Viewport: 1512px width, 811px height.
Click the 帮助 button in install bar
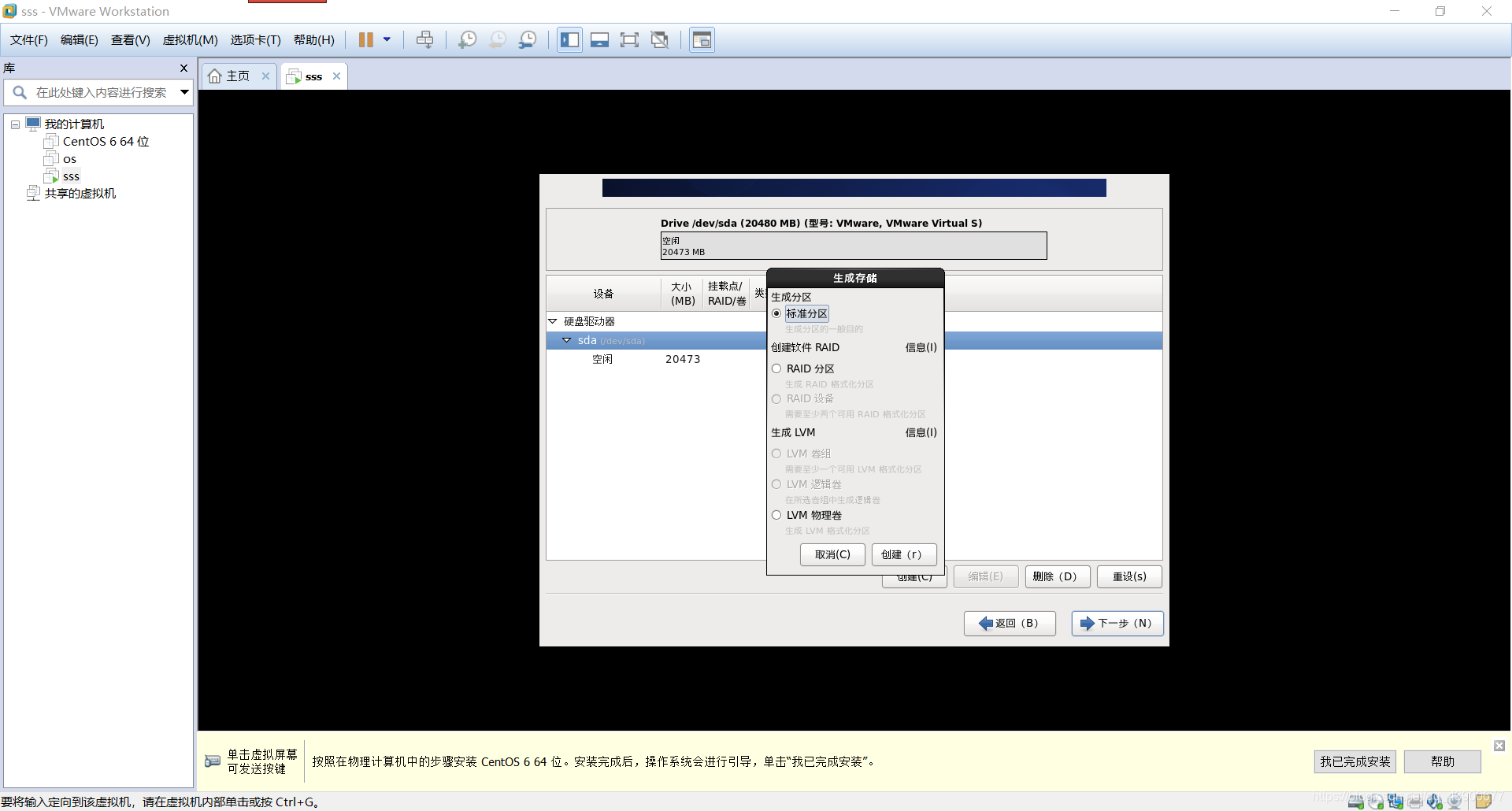point(1442,761)
